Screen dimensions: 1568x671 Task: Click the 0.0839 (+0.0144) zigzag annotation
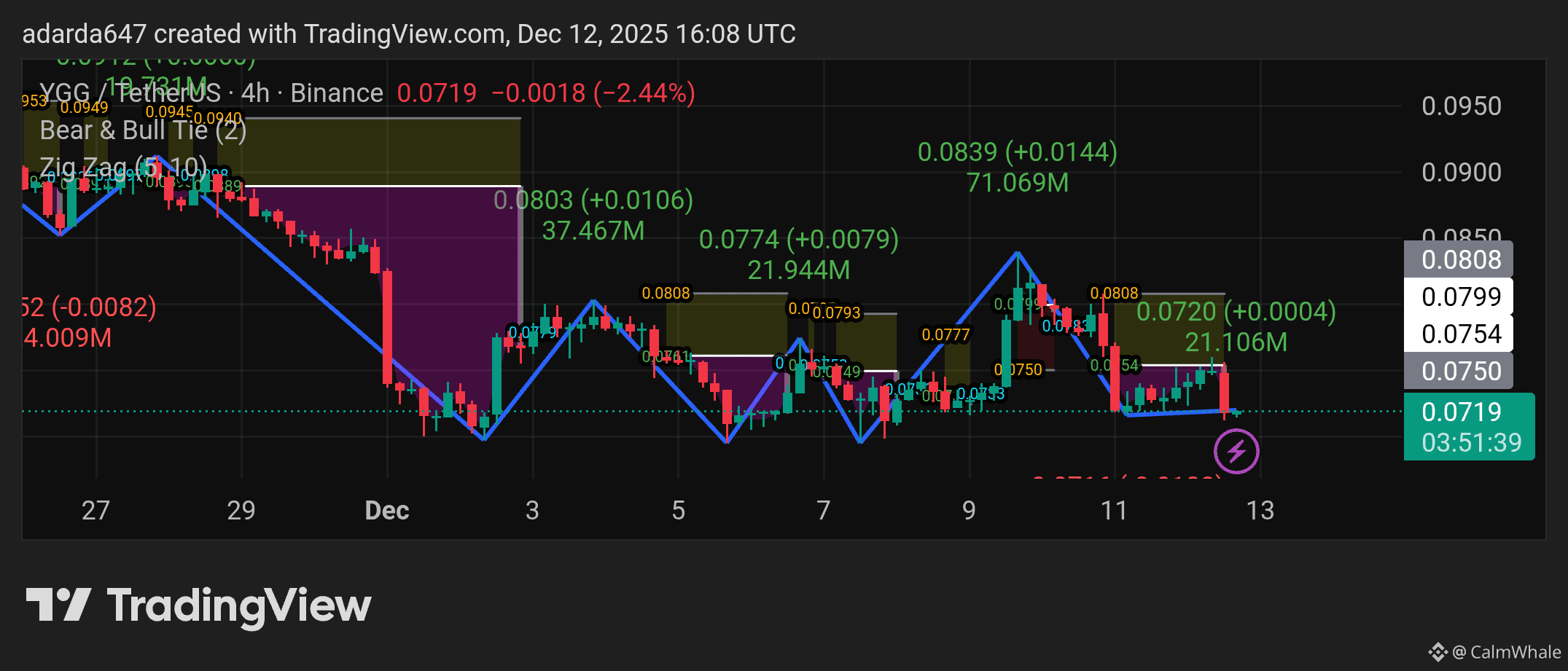coord(1018,152)
